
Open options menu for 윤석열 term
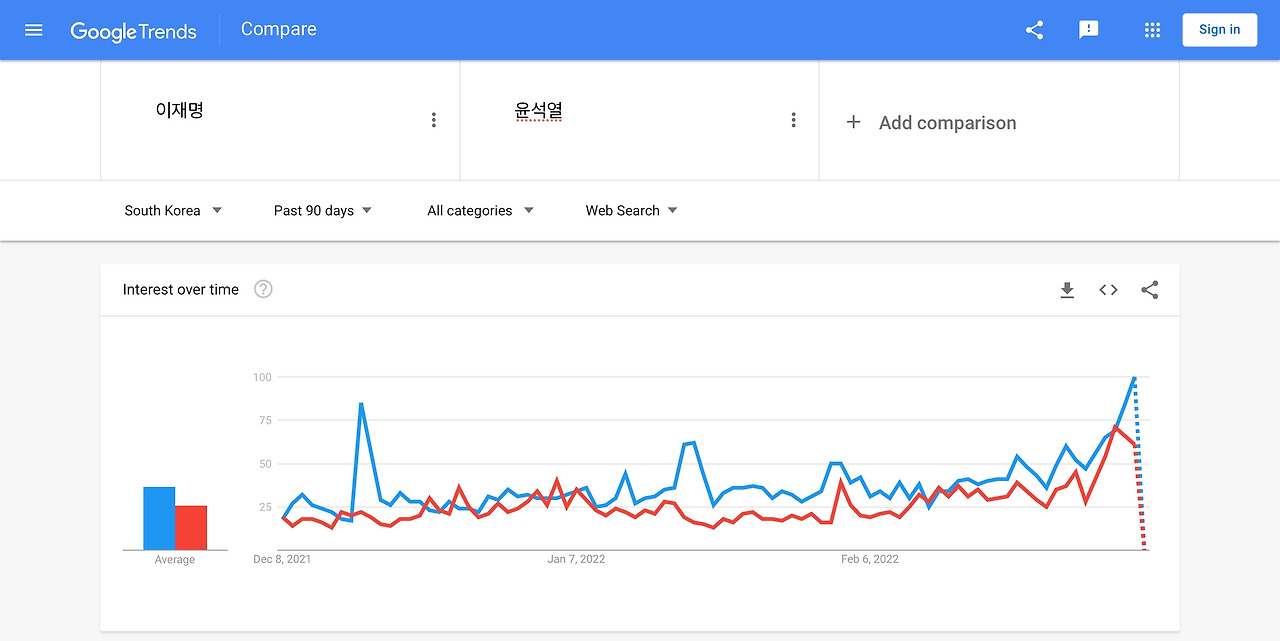[x=794, y=120]
